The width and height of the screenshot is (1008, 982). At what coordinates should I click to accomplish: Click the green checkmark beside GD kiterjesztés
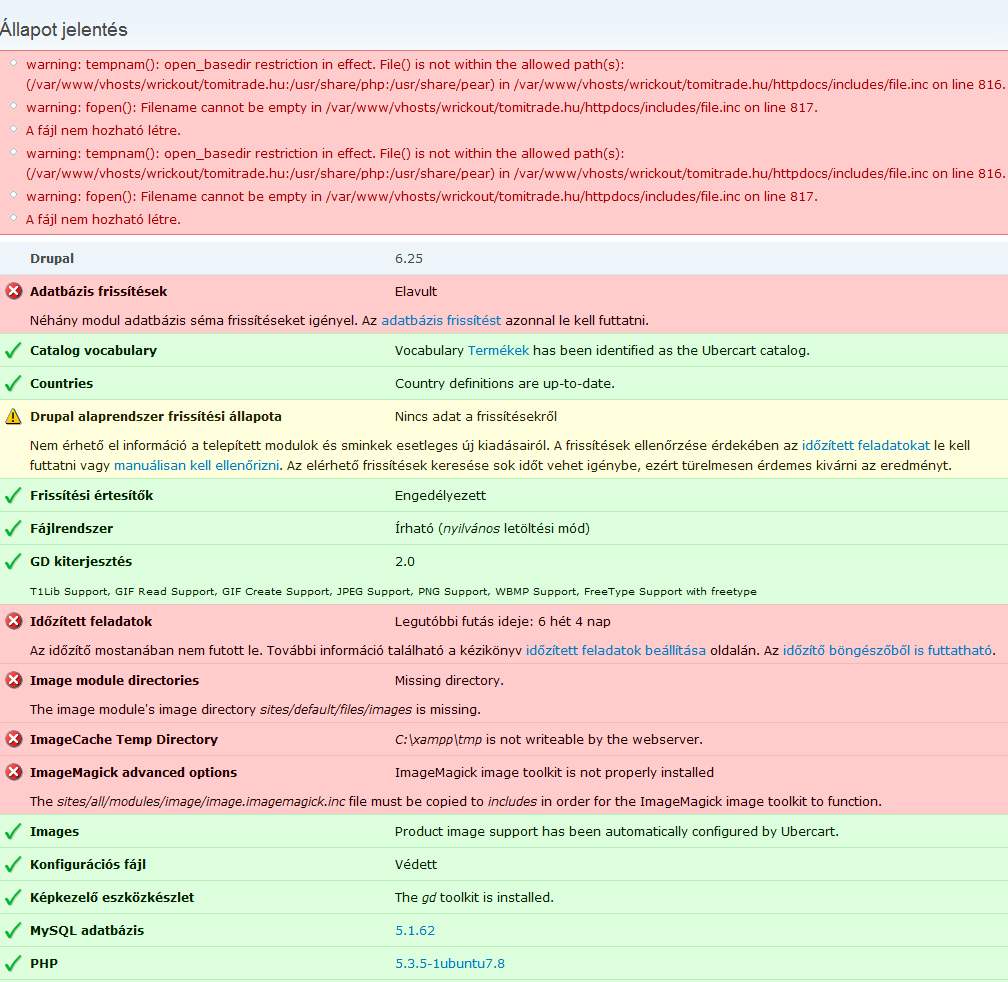click(13, 562)
